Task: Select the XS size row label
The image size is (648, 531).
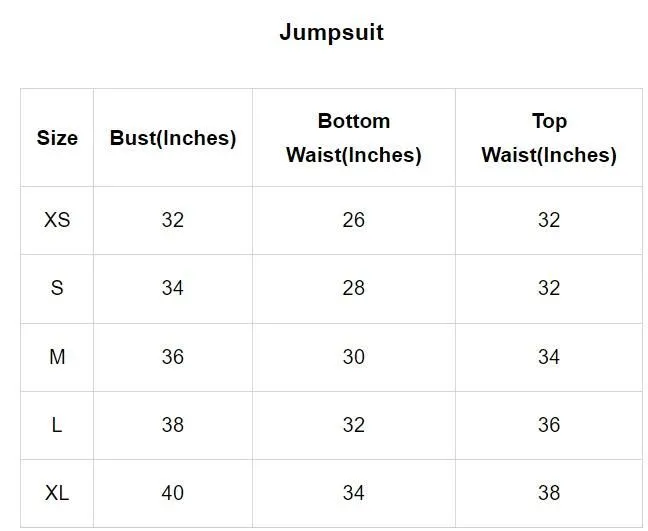Action: (57, 220)
